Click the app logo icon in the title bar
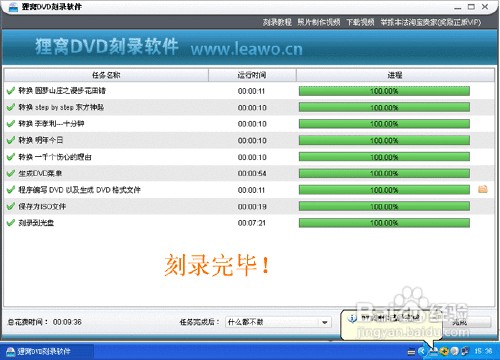This screenshot has height=360, width=500. (13, 7)
